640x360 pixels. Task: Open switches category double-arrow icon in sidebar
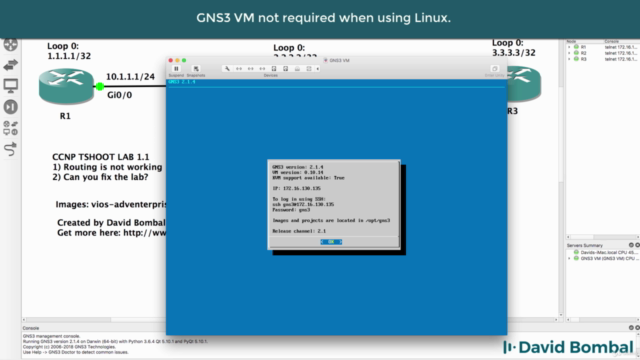click(11, 64)
